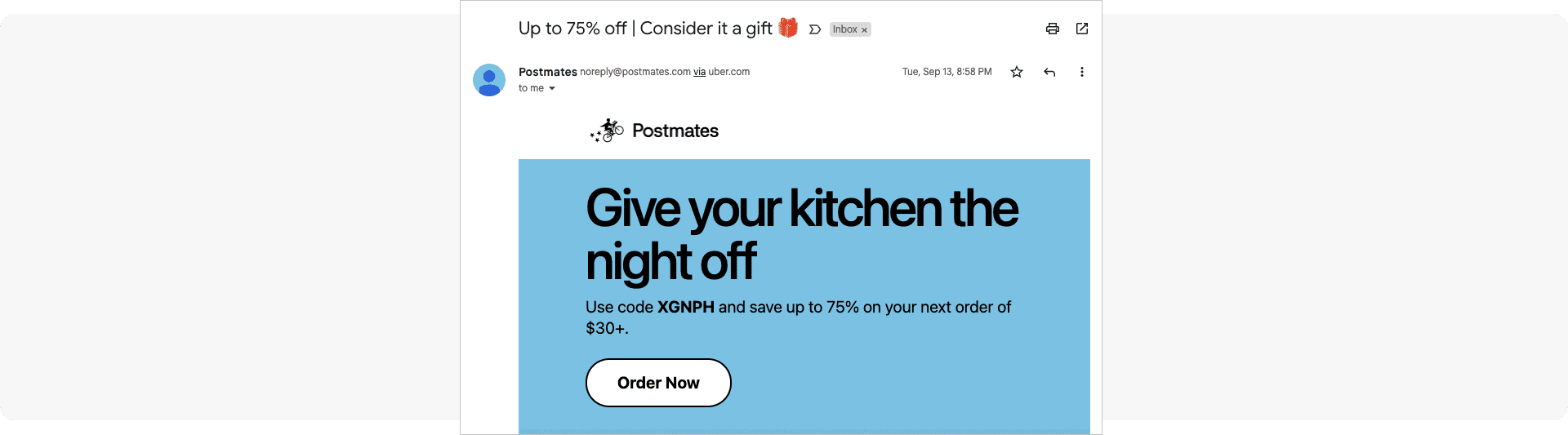Click the Inbox label tag
1568x435 pixels.
[x=844, y=29]
